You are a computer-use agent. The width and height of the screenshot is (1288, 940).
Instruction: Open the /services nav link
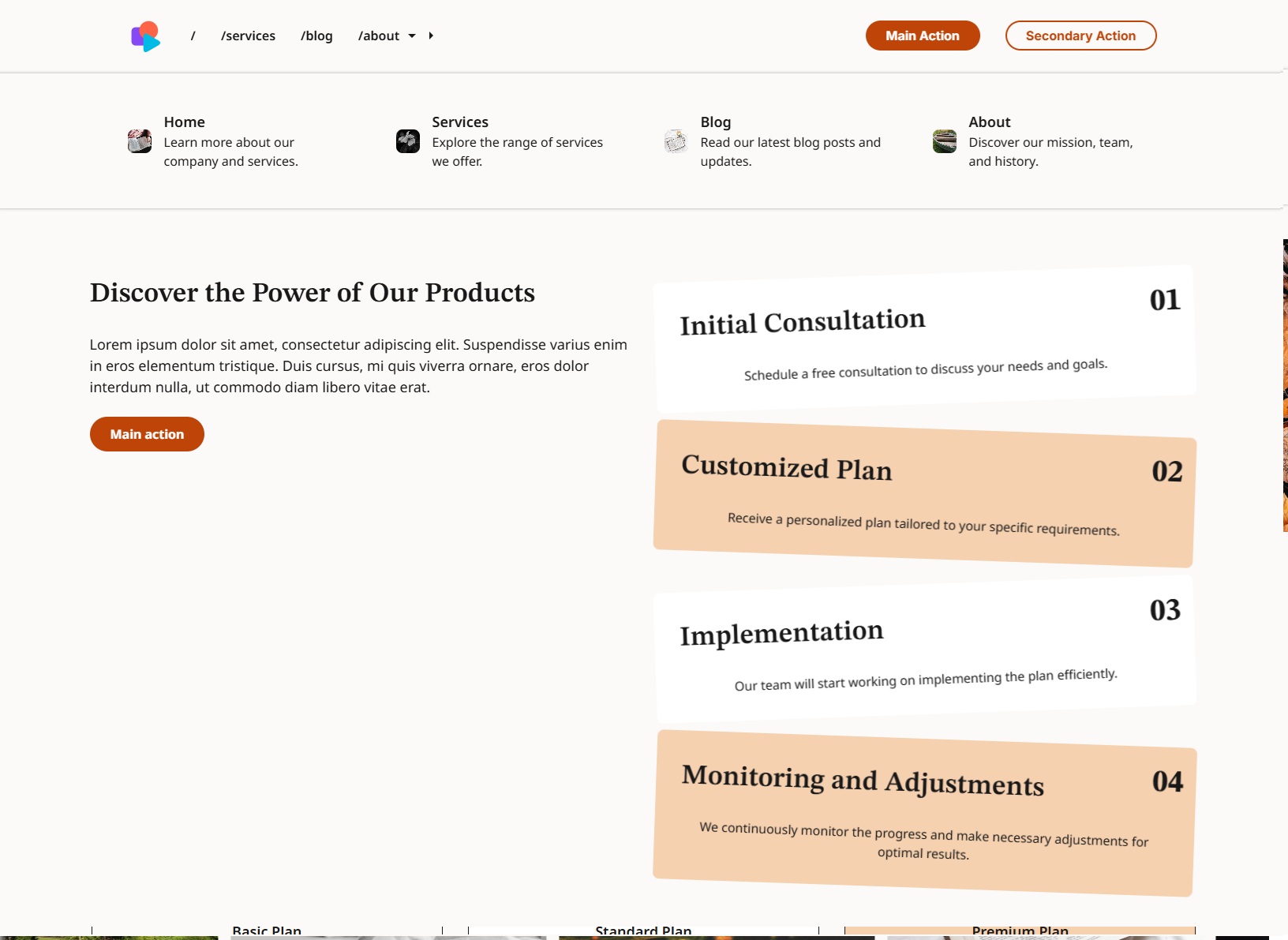[x=248, y=36]
